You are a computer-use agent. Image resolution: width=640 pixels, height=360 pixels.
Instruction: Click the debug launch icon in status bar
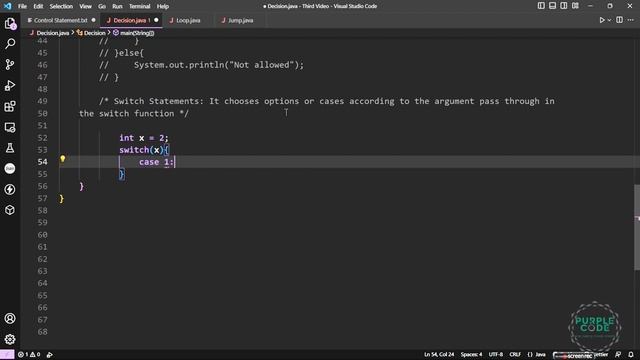[x=49, y=354]
